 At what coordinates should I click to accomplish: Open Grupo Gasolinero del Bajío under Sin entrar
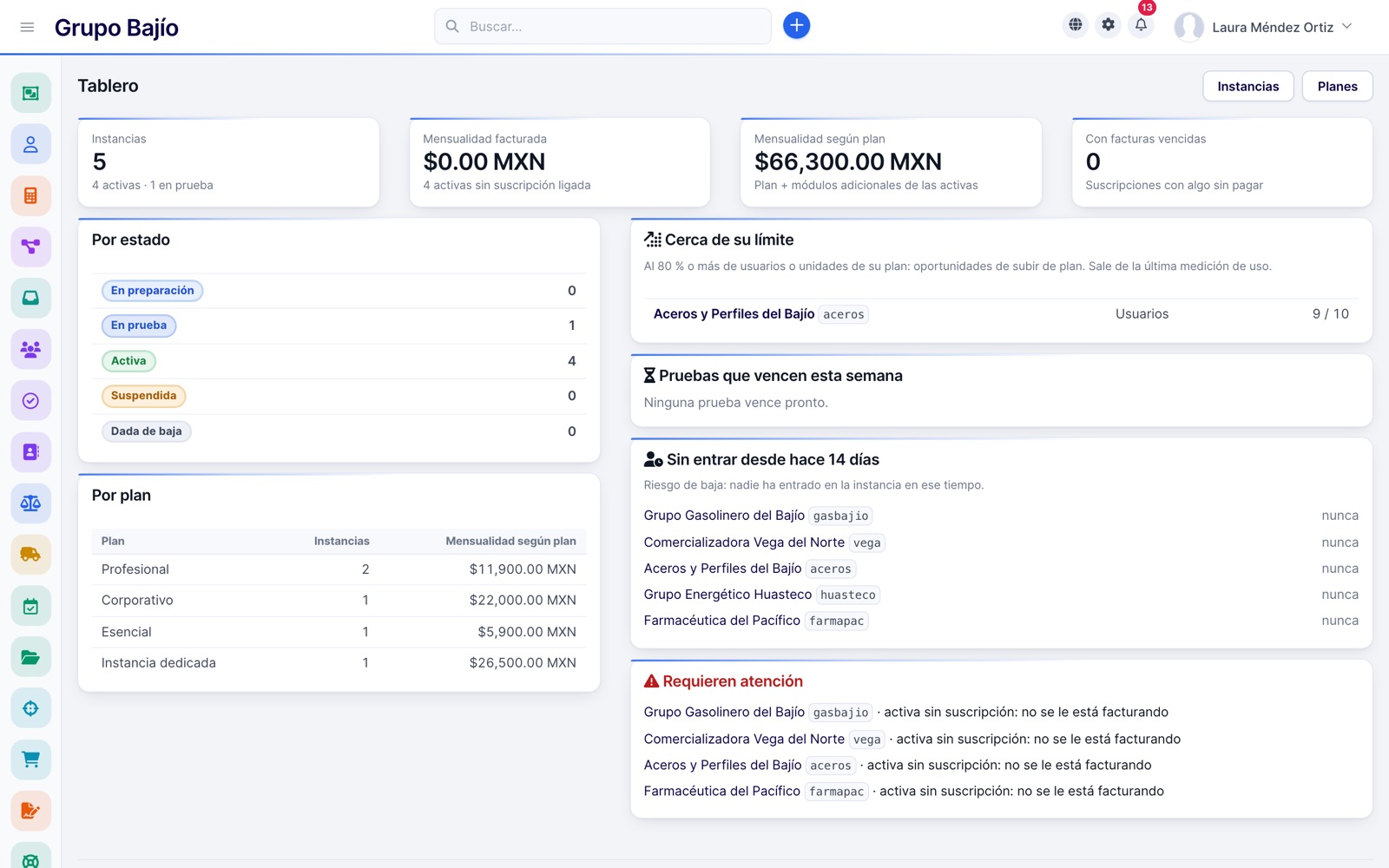724,516
